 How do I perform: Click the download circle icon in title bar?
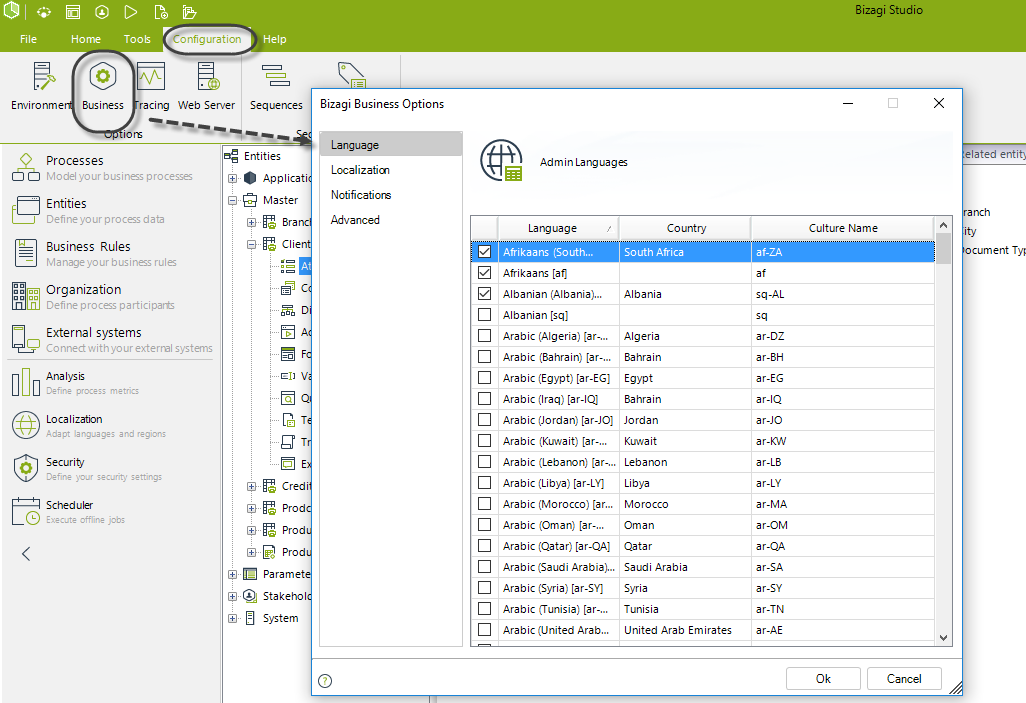(x=102, y=12)
